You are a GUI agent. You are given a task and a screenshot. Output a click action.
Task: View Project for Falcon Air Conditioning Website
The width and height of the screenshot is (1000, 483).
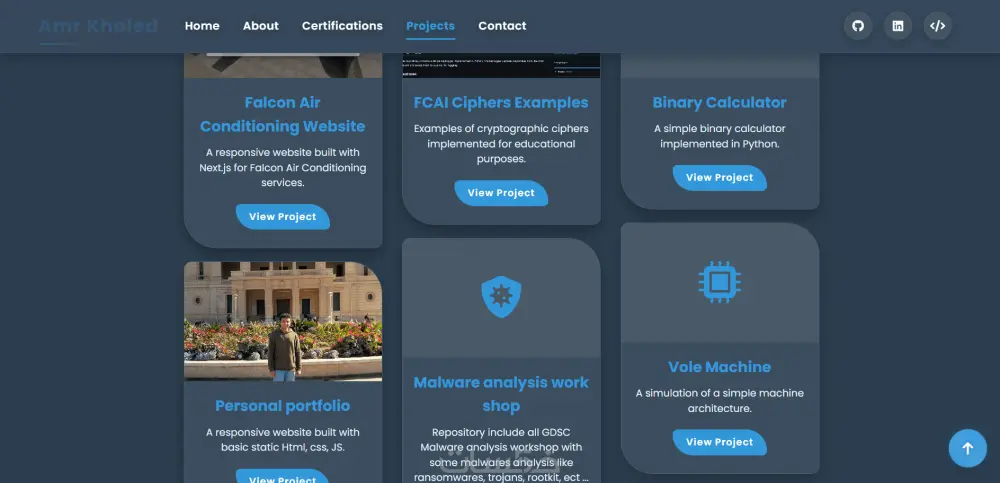point(283,217)
